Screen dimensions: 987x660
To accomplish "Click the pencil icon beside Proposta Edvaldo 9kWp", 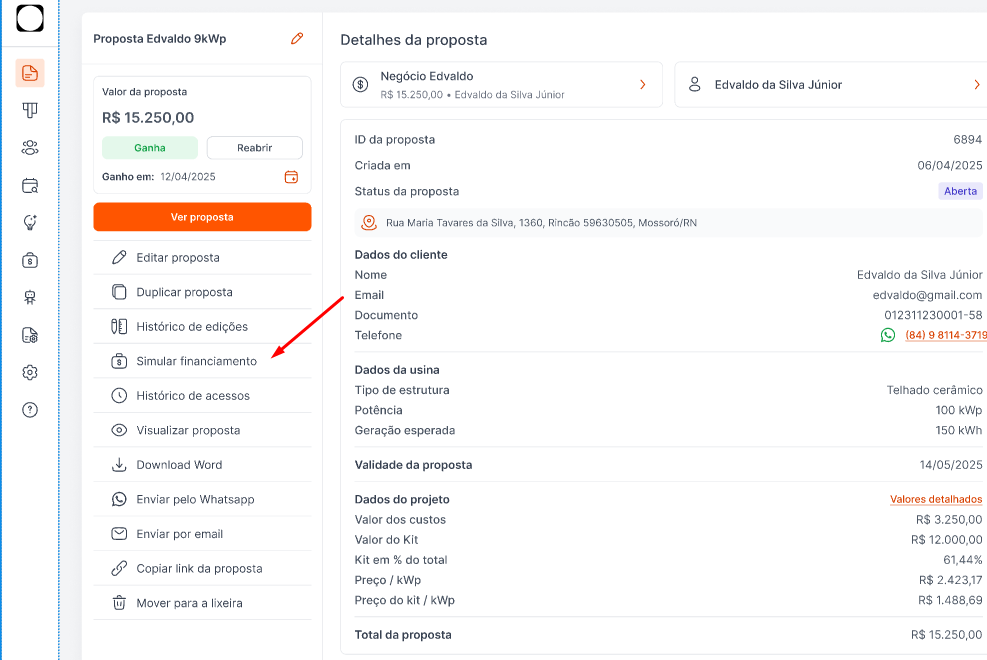I will pyautogui.click(x=297, y=39).
